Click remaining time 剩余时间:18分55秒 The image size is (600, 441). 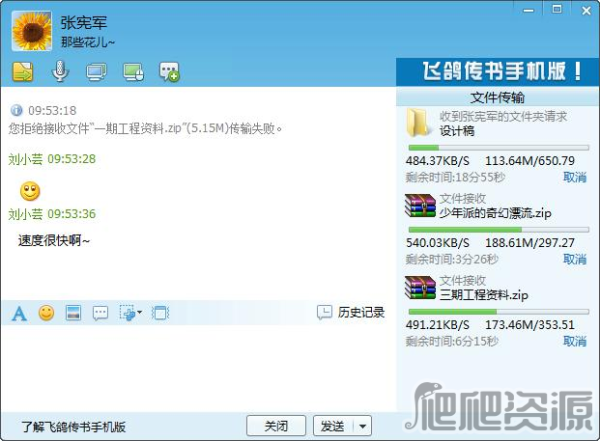(455, 177)
